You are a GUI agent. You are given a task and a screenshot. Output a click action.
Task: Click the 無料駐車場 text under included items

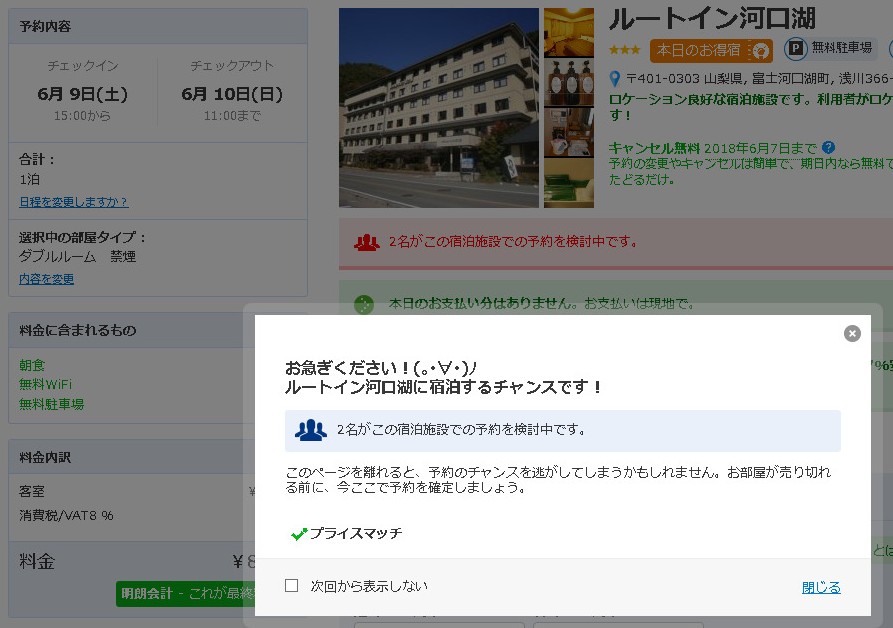click(51, 404)
